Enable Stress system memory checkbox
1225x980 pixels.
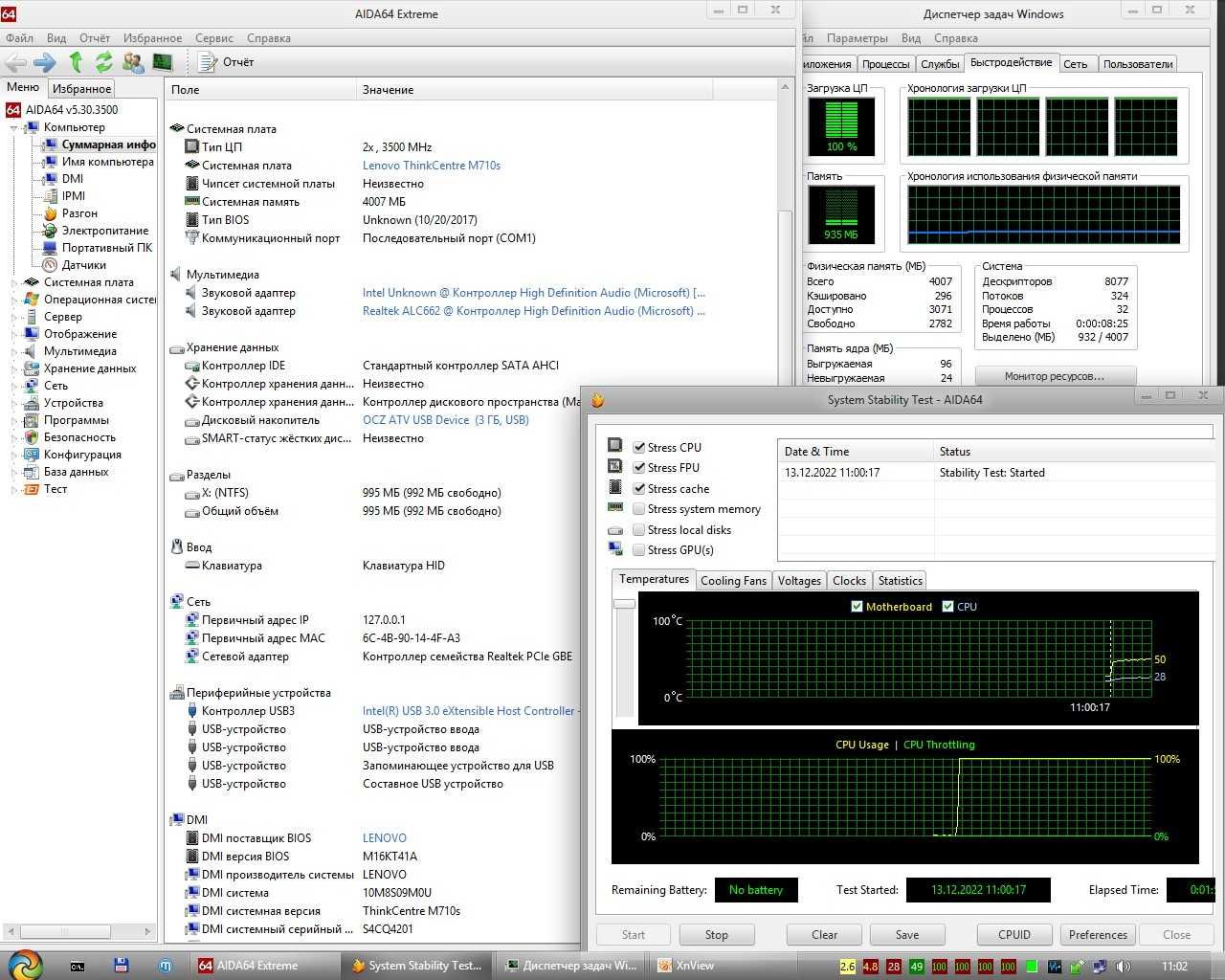pos(638,508)
